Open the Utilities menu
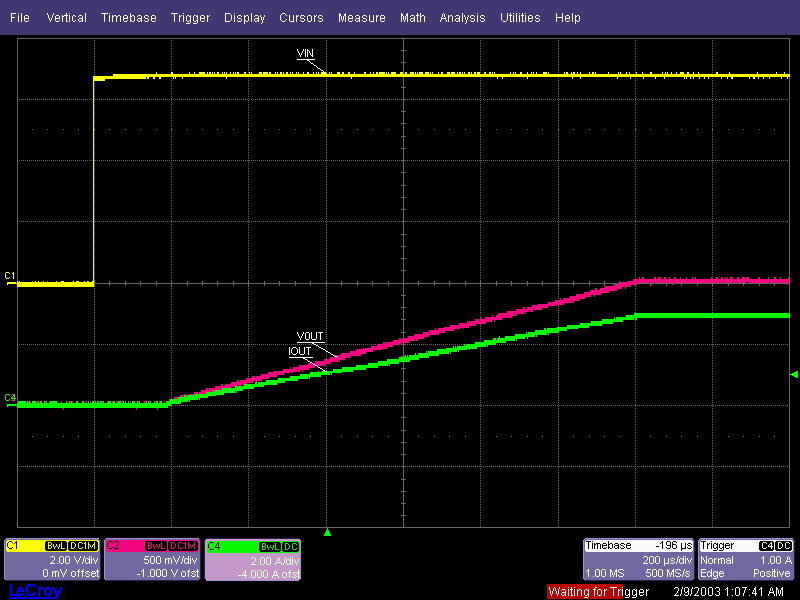The height and width of the screenshot is (600, 800). (520, 18)
